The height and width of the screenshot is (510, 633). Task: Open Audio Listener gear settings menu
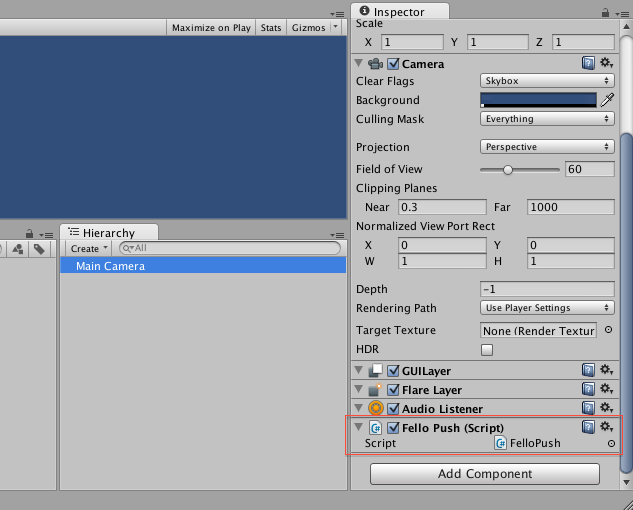(606, 408)
